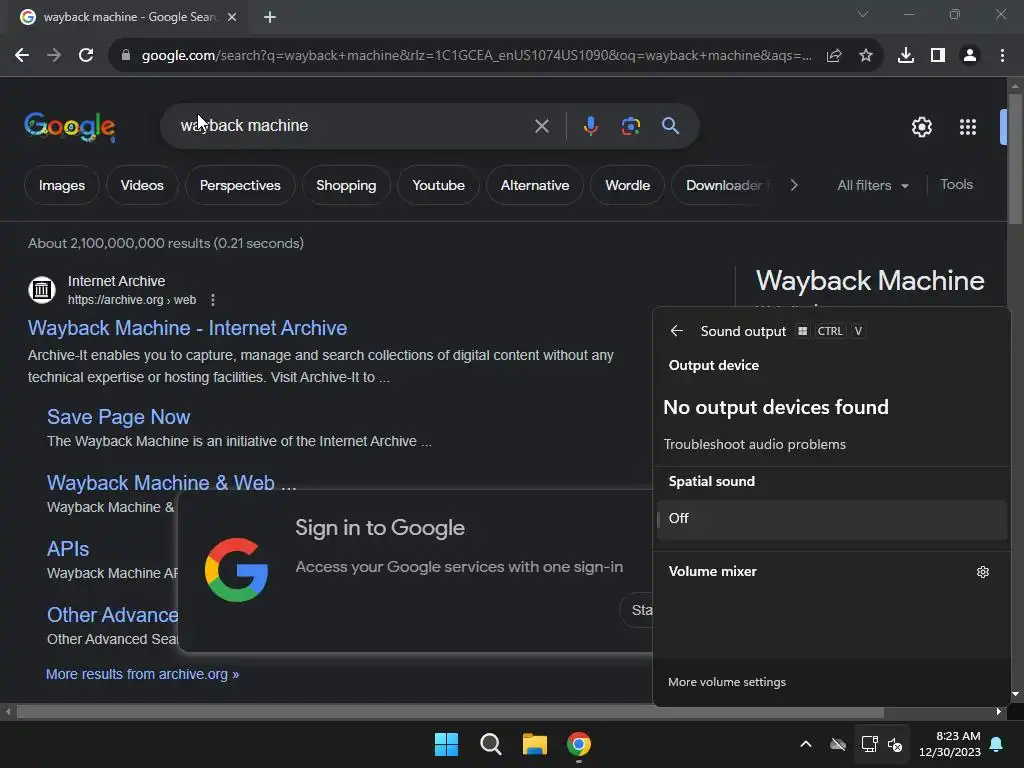Select the Youtube filter chip
This screenshot has width=1024, height=768.
coord(438,185)
